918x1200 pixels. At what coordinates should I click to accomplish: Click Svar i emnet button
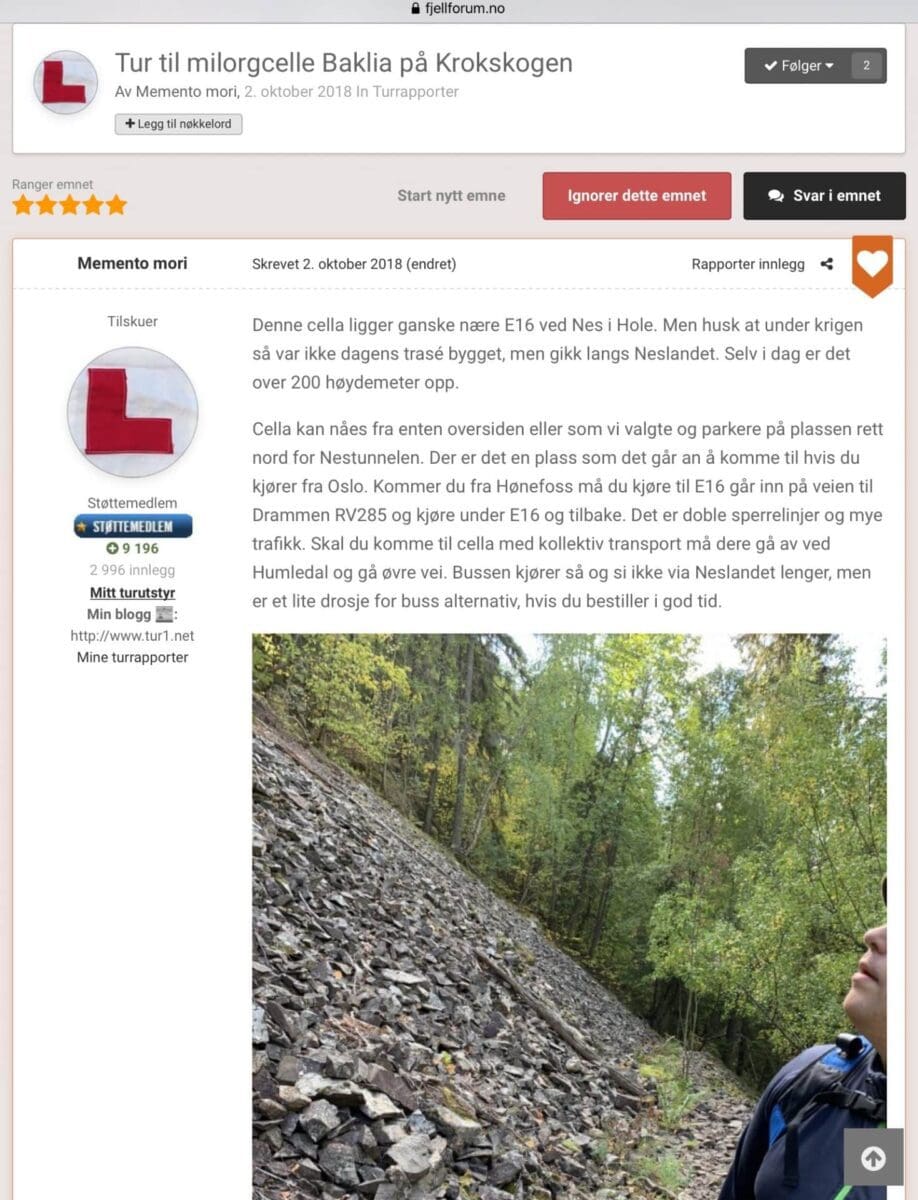click(824, 196)
